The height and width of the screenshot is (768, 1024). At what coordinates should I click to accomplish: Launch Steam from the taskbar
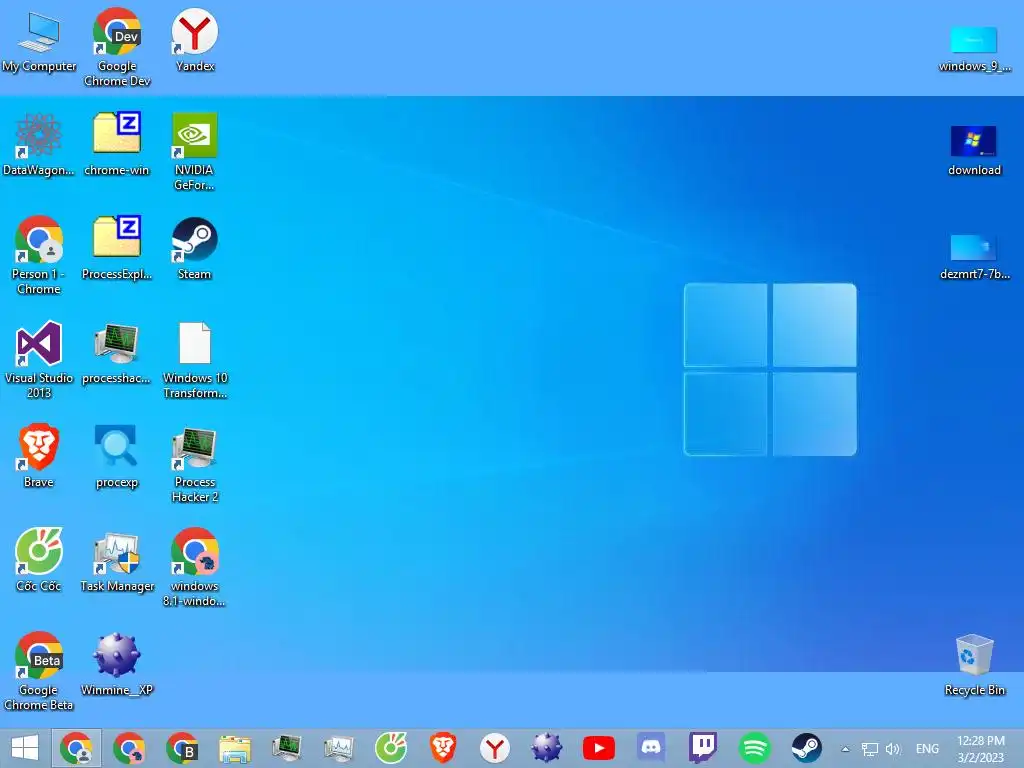pyautogui.click(x=807, y=748)
